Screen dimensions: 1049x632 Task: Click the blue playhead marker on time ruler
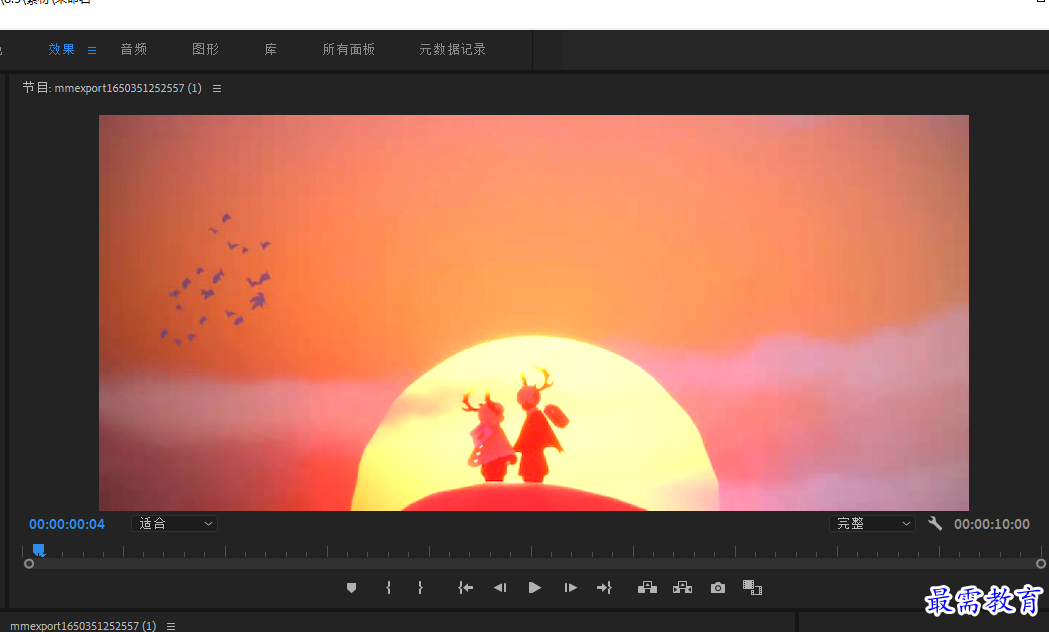coord(39,550)
